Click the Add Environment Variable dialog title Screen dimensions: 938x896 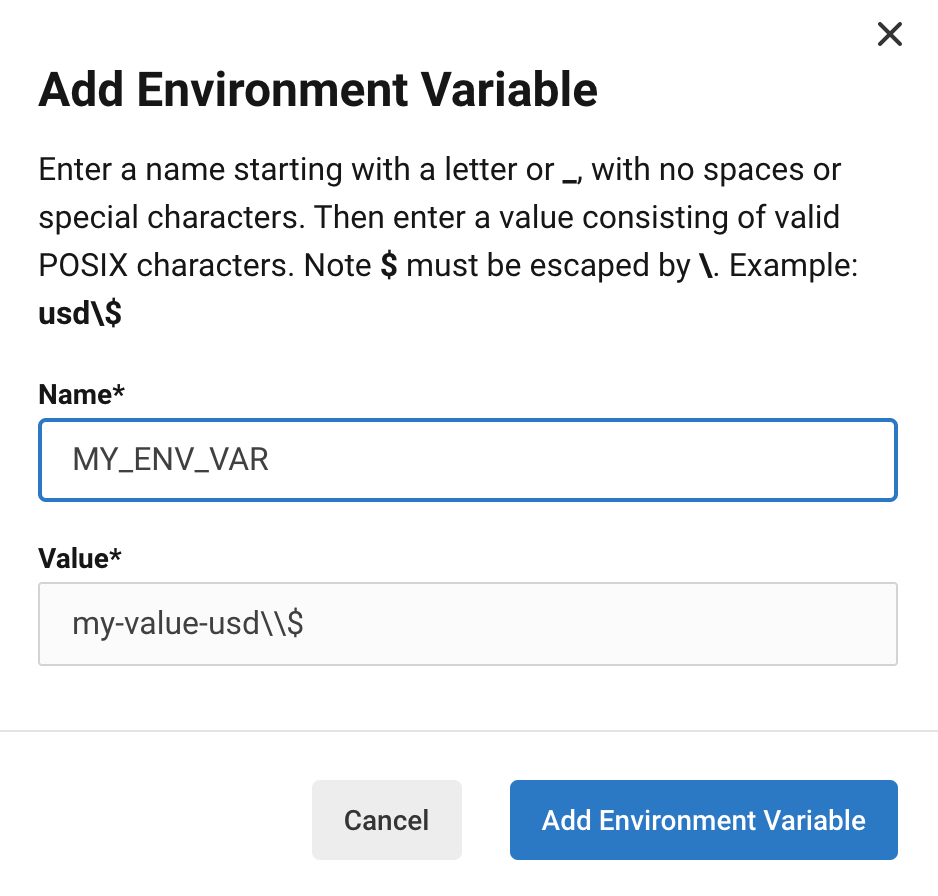click(x=318, y=90)
